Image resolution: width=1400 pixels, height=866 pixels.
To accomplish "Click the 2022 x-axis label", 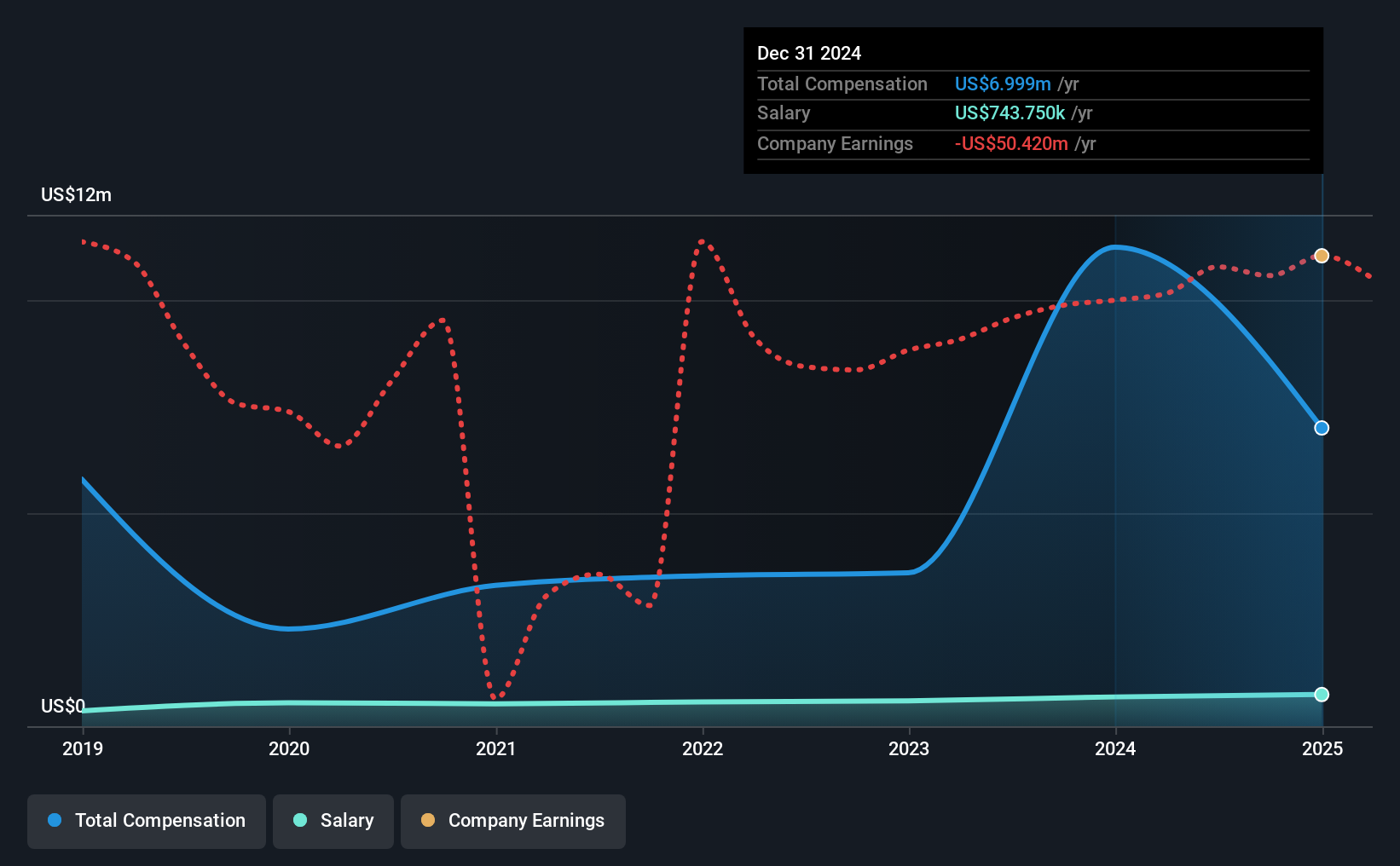I will [703, 748].
